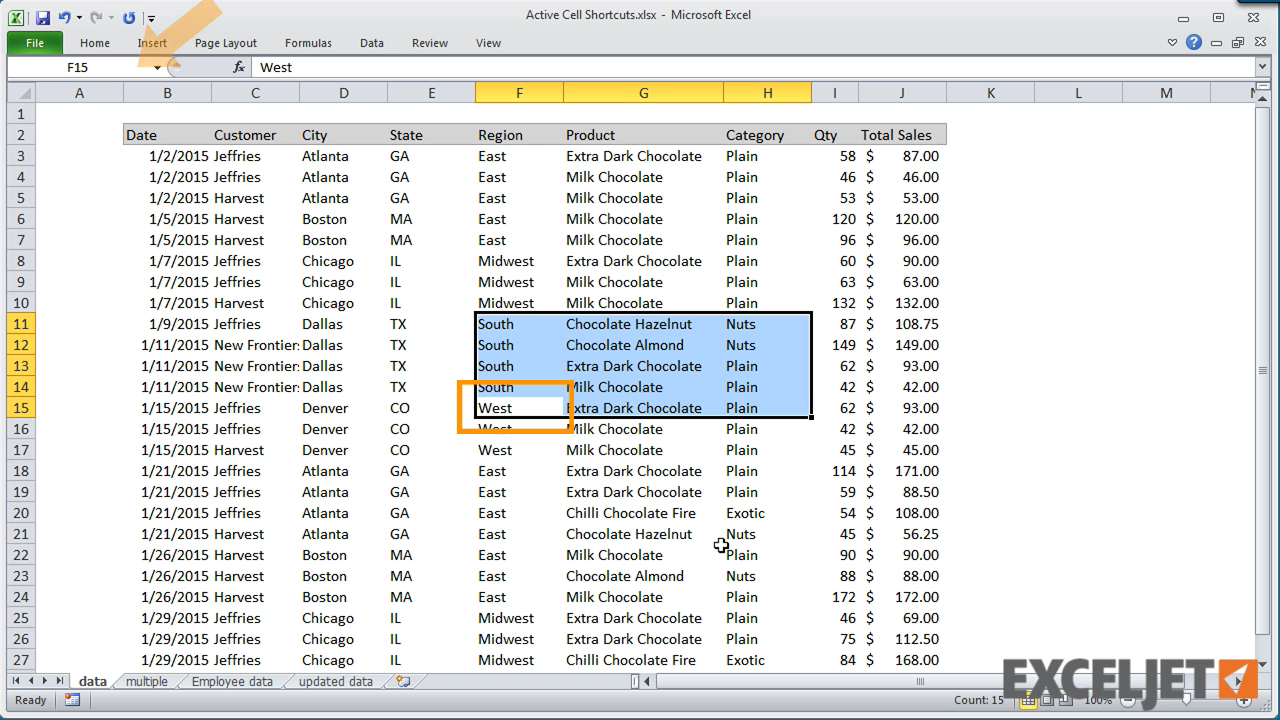Open the Undo history dropdown arrow
This screenshot has width=1280, height=720.
pyautogui.click(x=80, y=17)
